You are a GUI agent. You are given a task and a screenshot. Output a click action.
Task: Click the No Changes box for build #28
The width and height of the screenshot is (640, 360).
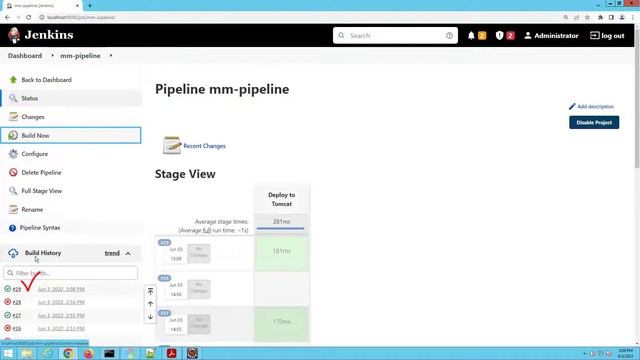199,289
